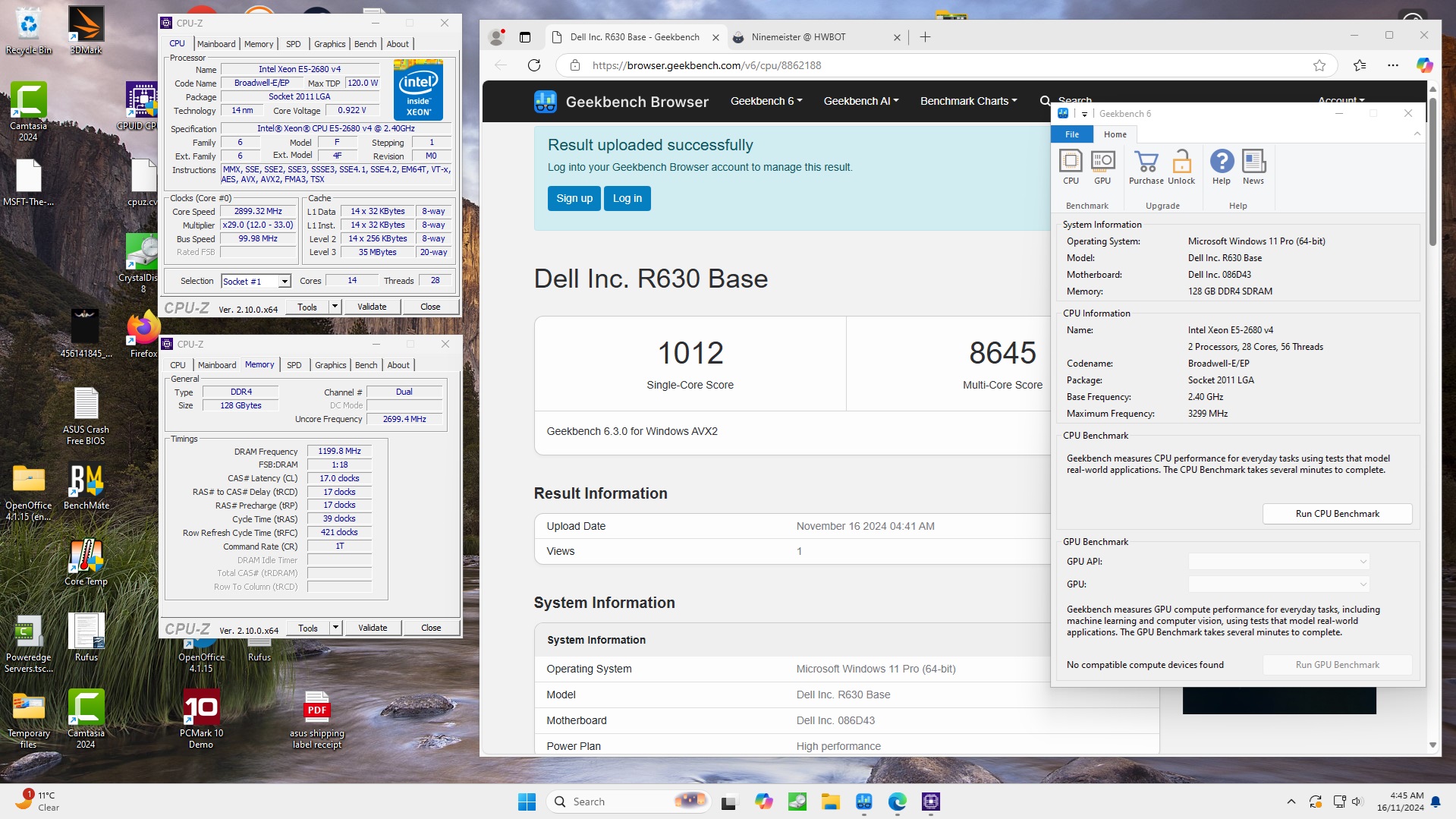Collapse the Geekbench 6 ribbon chevron
The width and height of the screenshot is (1456, 819).
tap(1417, 134)
